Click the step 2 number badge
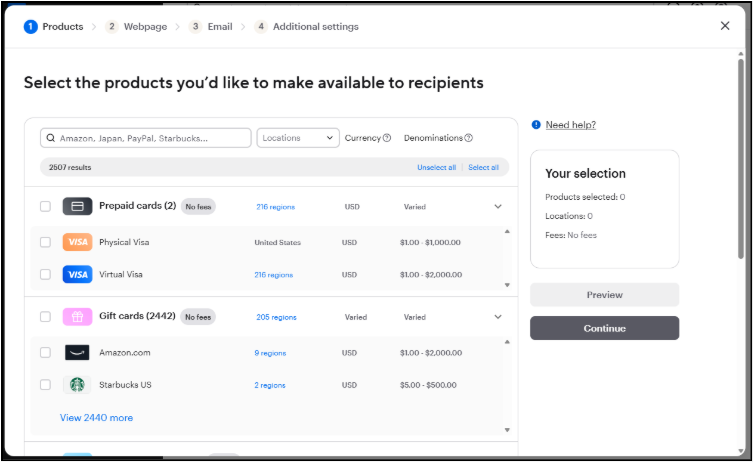Viewport: 754px width, 462px height. 112,26
